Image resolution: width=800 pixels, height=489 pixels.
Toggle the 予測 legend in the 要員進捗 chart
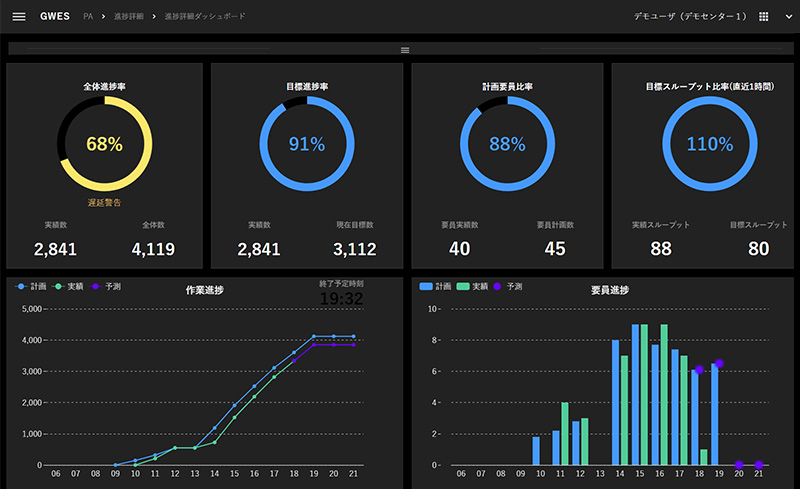click(508, 286)
